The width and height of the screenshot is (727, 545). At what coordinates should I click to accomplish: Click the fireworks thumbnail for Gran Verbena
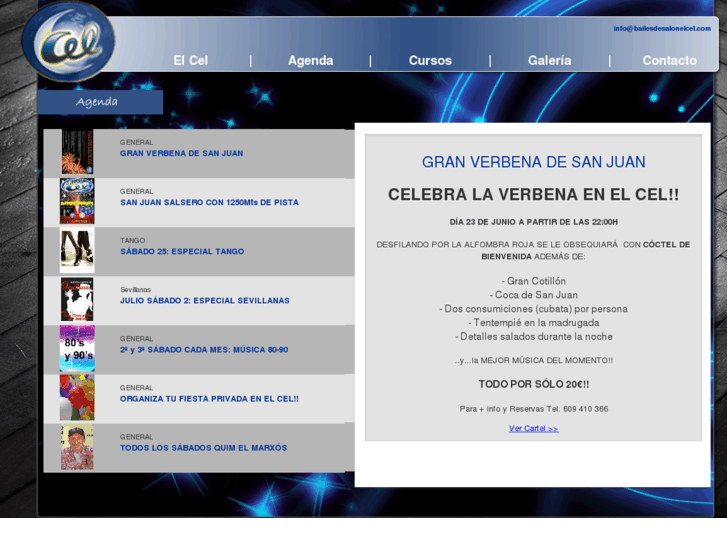[77, 153]
